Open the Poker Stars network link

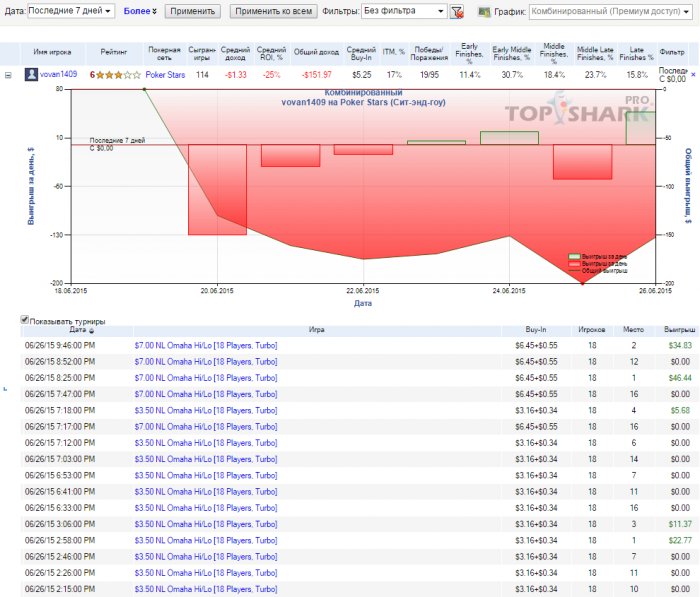point(164,74)
